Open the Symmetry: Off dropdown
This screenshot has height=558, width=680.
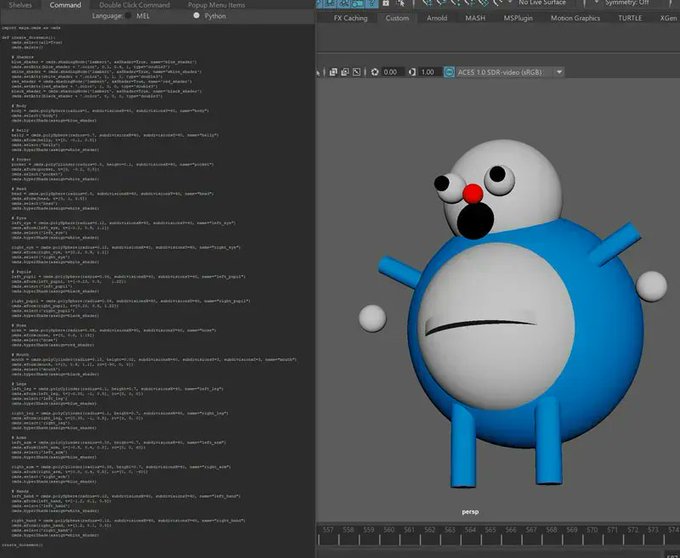click(627, 3)
